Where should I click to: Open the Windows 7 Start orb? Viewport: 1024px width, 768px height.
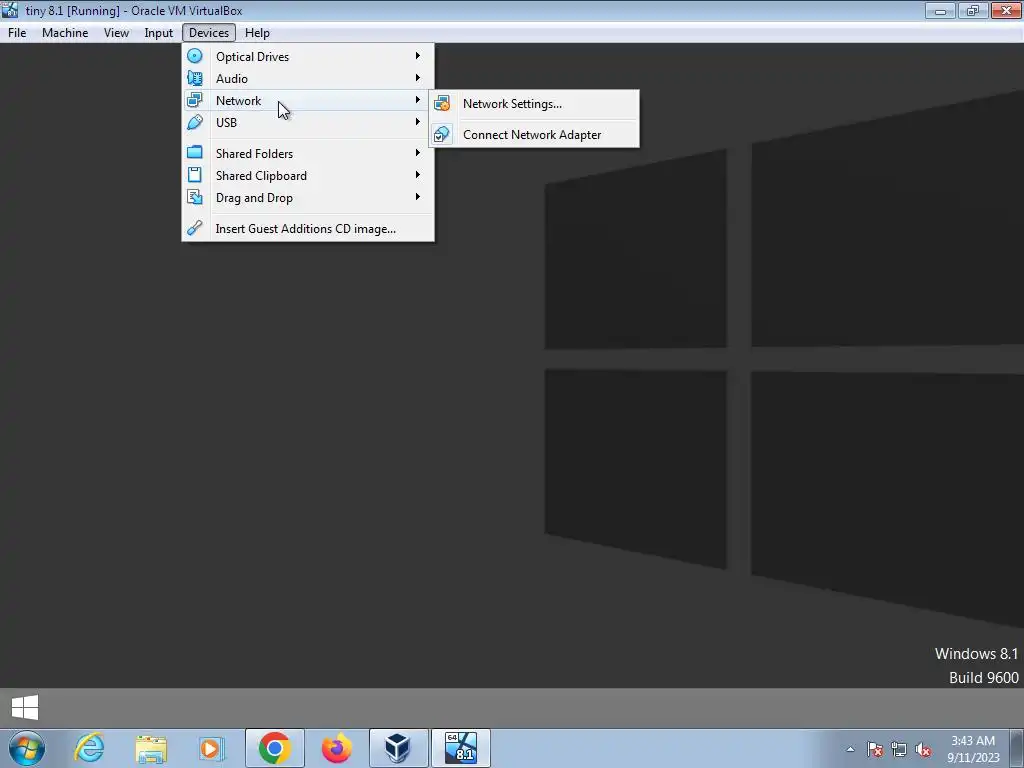tap(26, 748)
